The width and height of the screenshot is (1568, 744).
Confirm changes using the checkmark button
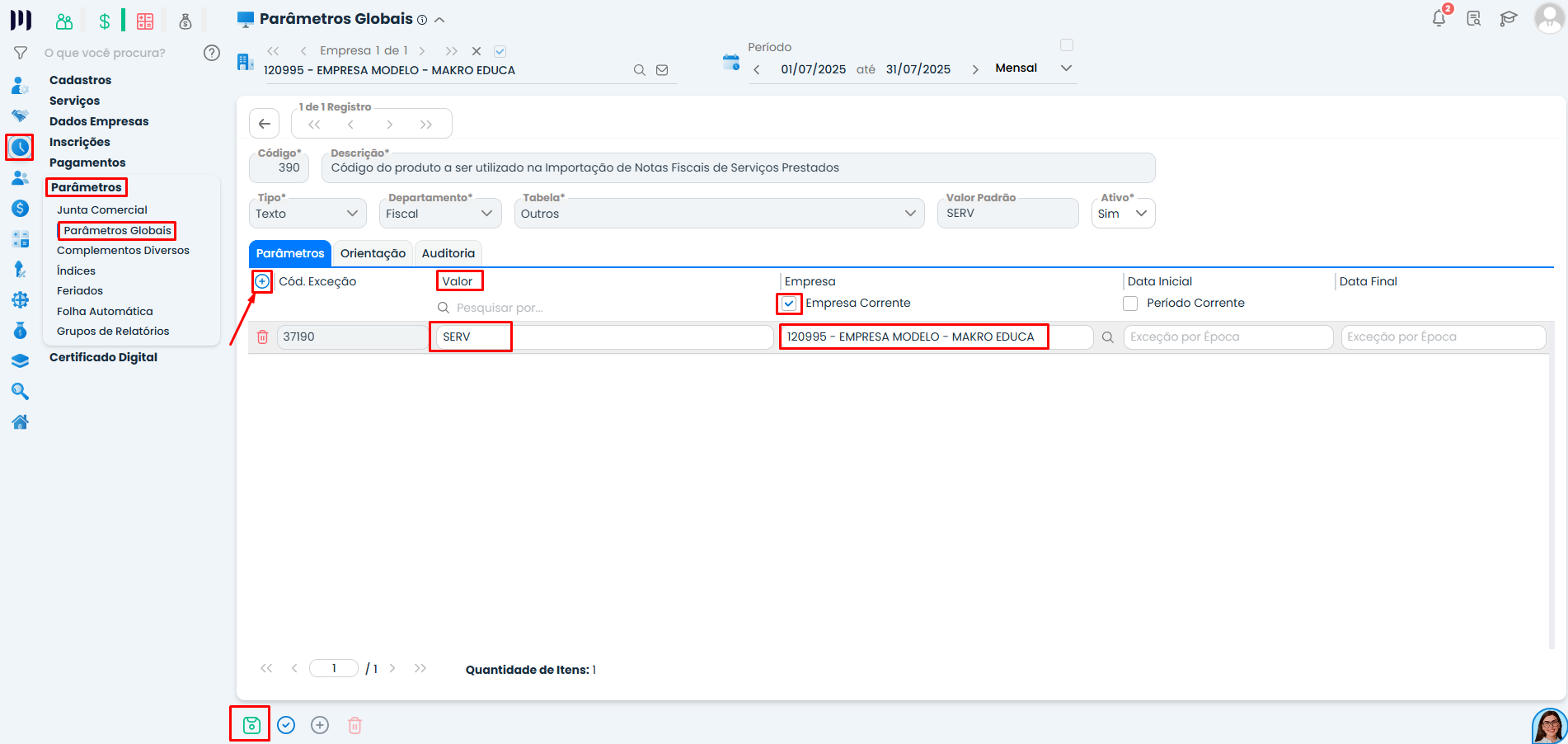(x=285, y=724)
